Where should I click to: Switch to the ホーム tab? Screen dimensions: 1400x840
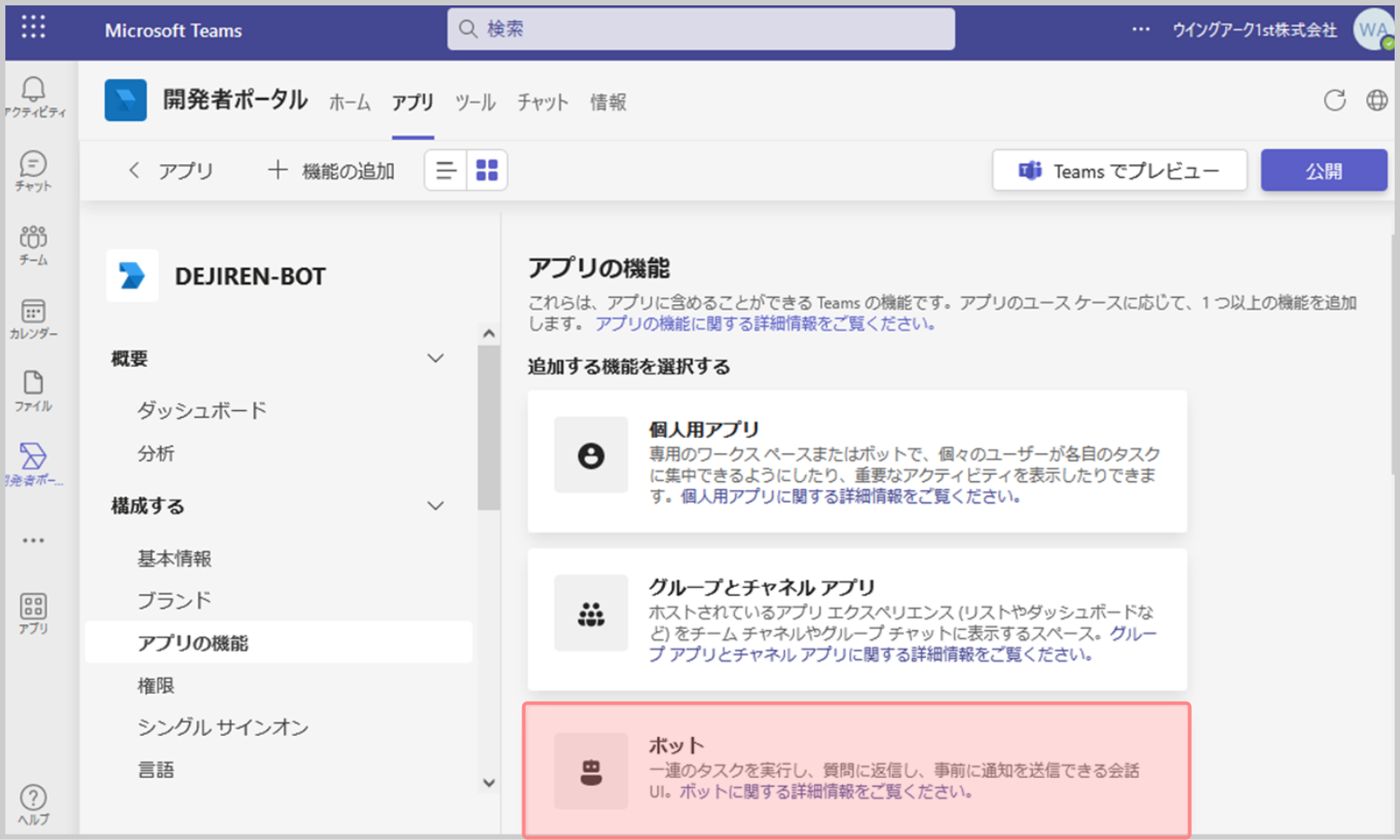349,102
